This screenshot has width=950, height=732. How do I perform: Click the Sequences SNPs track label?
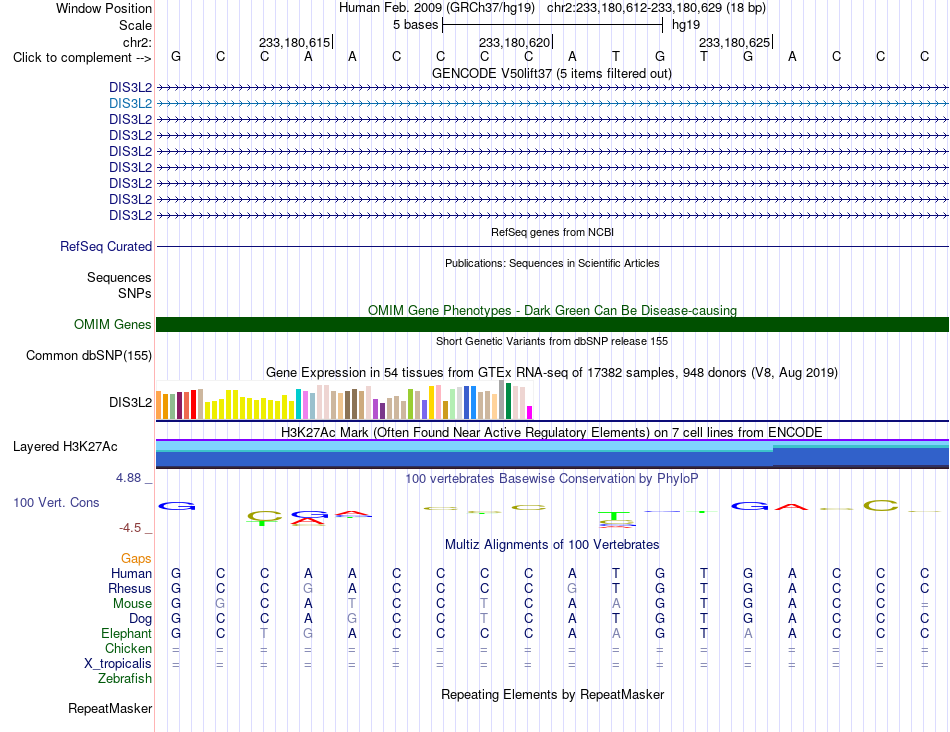[119, 285]
